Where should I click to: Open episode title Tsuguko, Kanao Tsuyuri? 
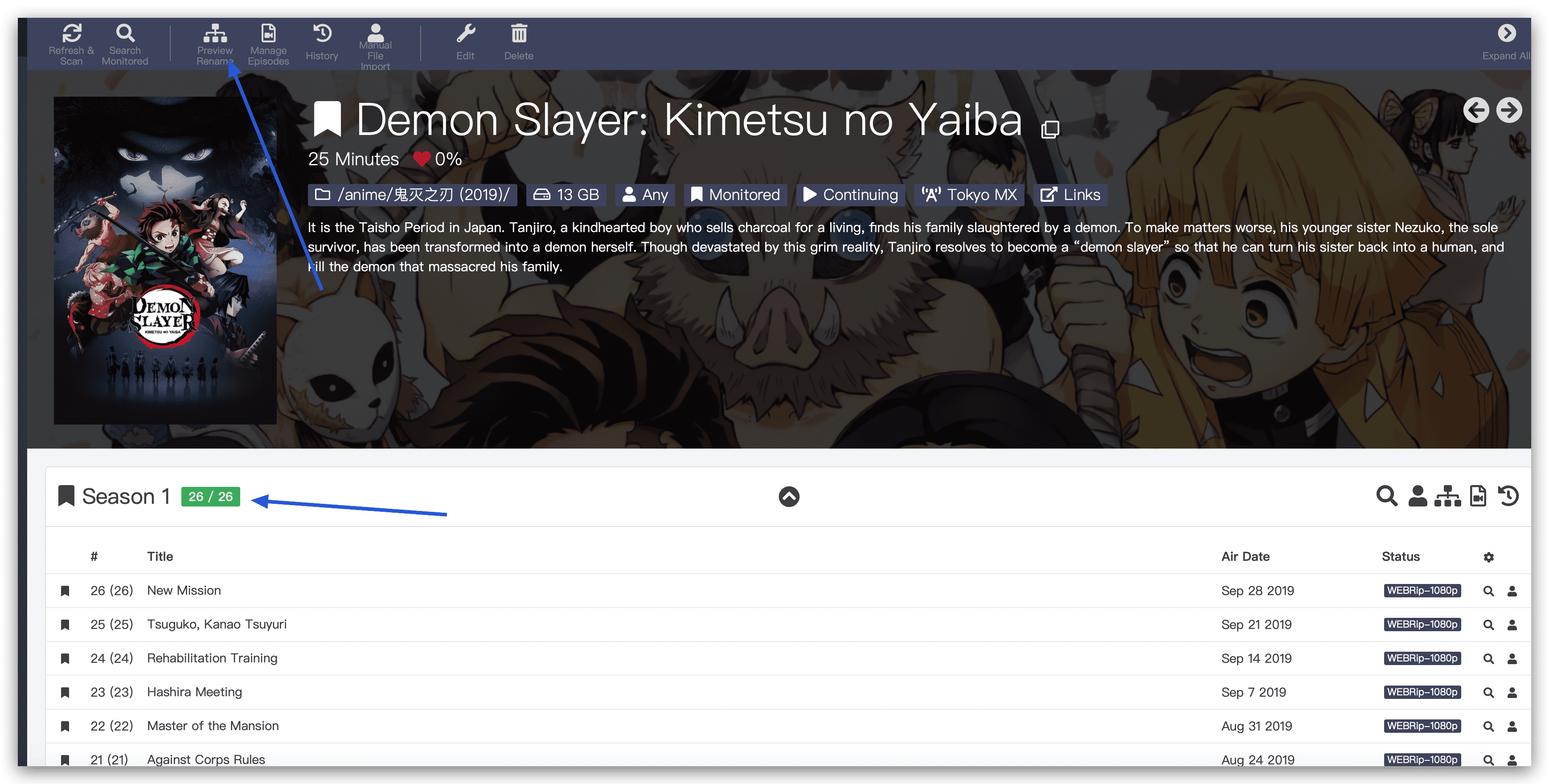(x=217, y=624)
